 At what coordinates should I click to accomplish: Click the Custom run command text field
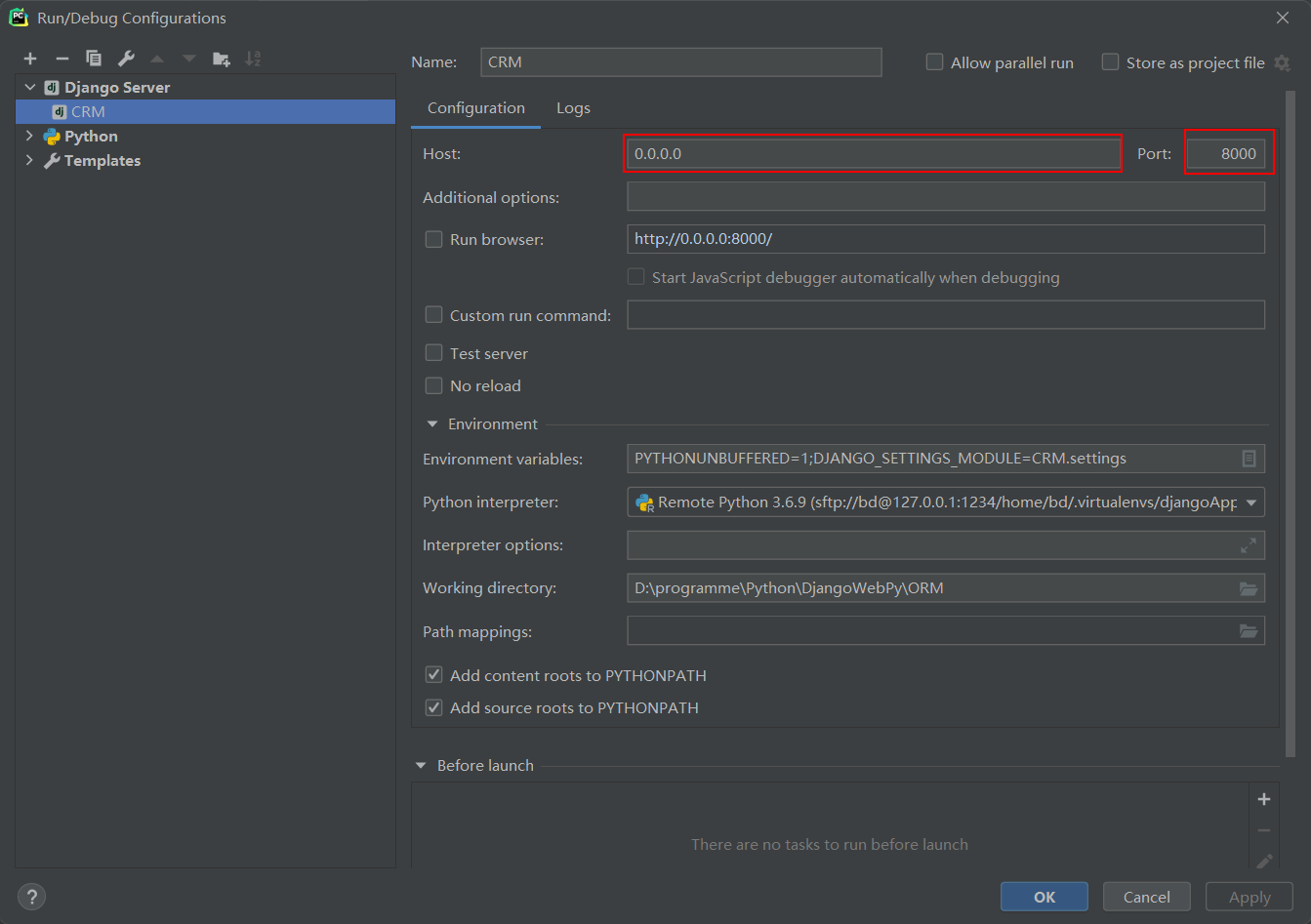[946, 314]
